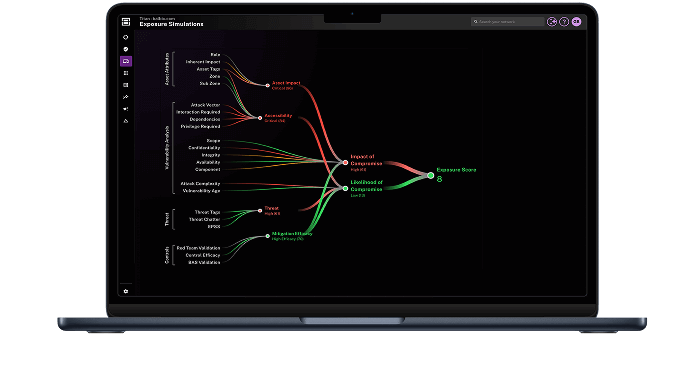Click the Controls group label
Image resolution: width=700 pixels, height=386 pixels.
[x=167, y=255]
